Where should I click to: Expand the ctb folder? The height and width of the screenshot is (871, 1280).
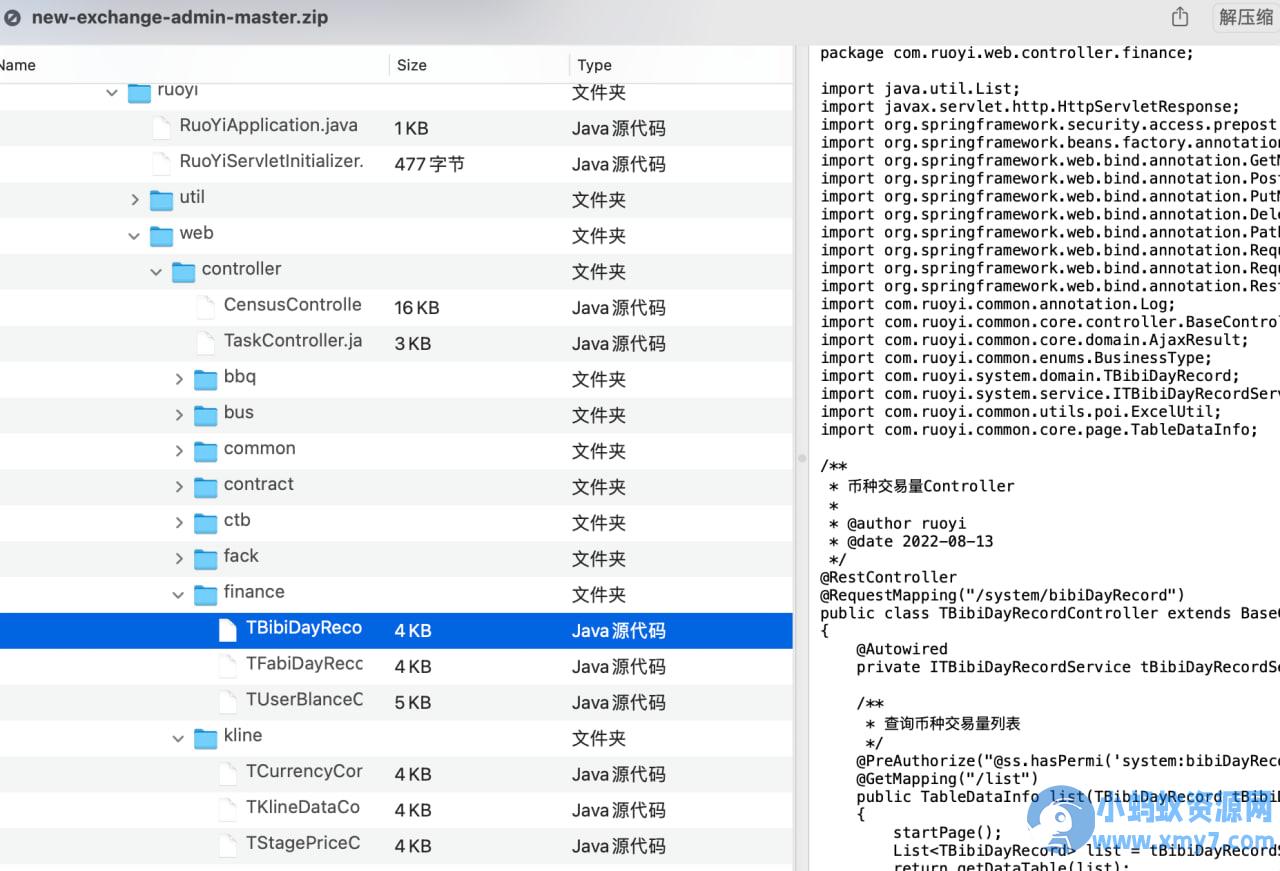(x=179, y=523)
